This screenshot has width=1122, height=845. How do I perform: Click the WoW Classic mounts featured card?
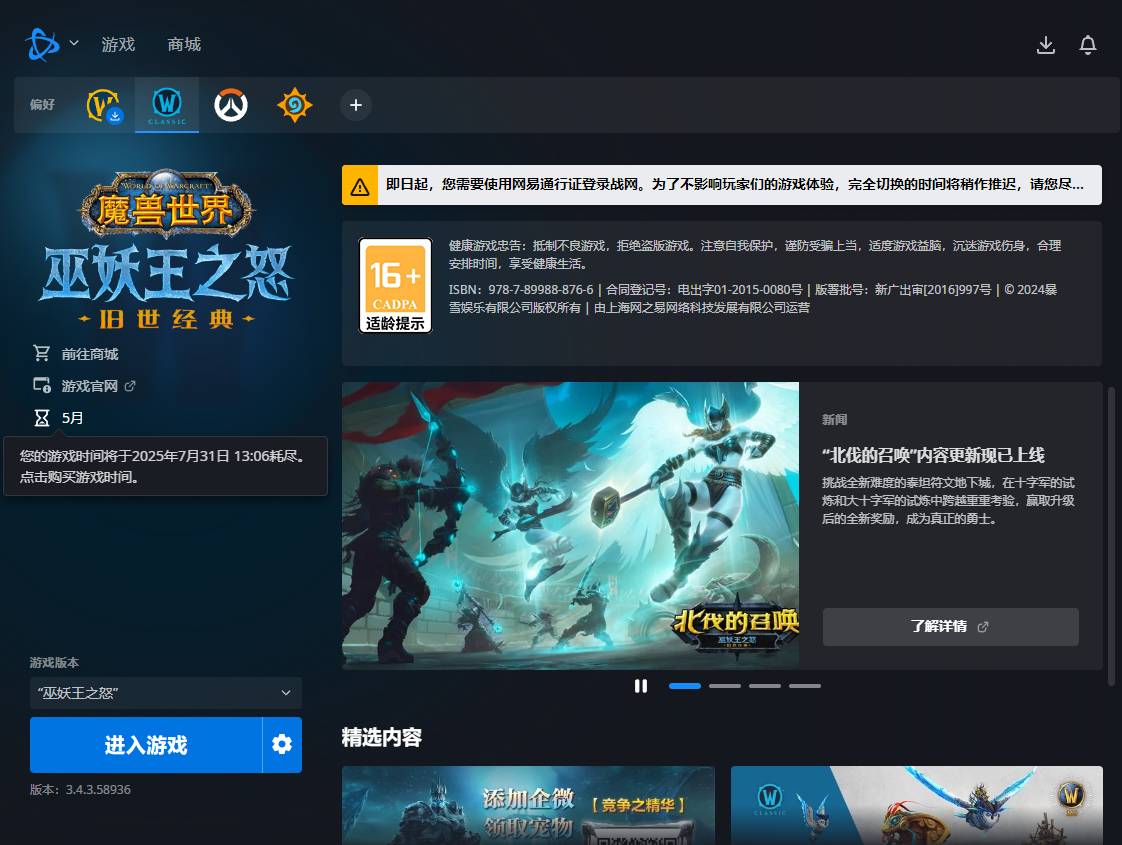[x=917, y=806]
